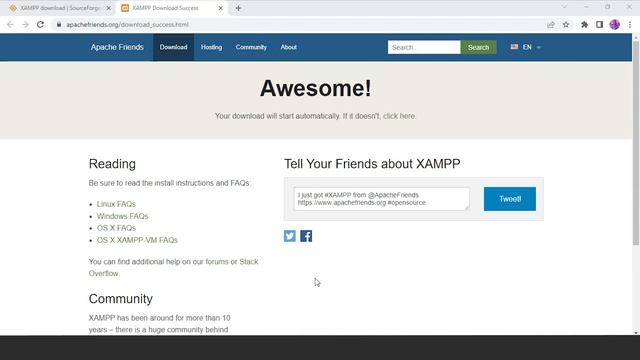Click the share page icon in address bar
640x360 pixels.
(551, 24)
